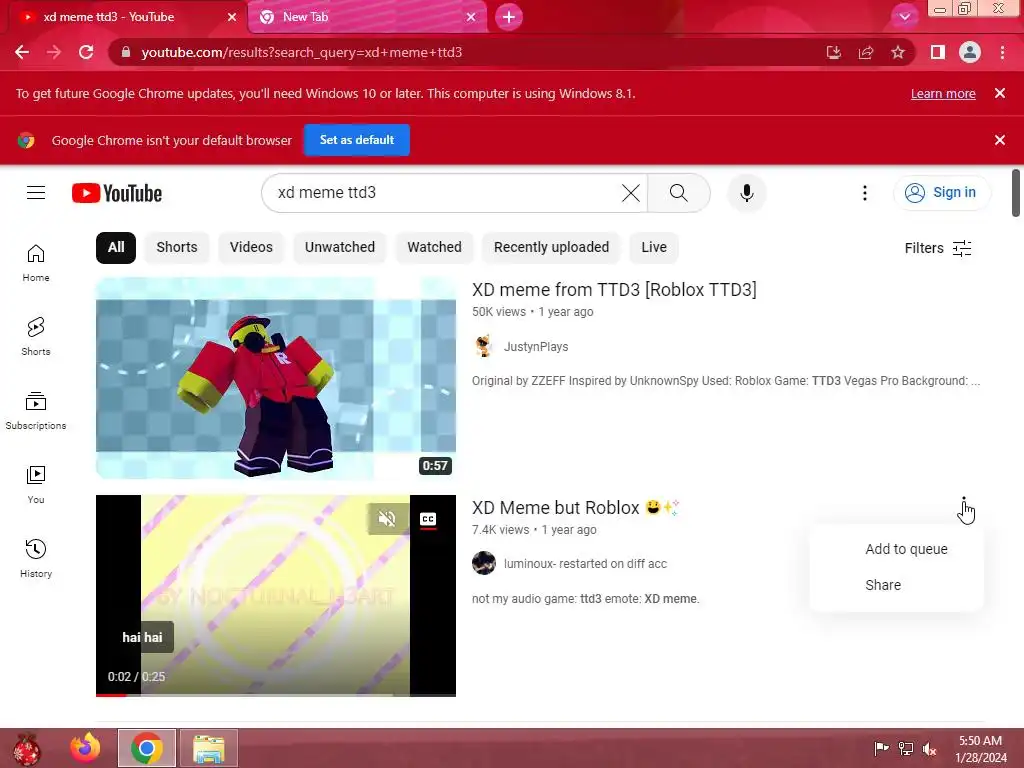Click the muted volume tray icon
Image resolution: width=1024 pixels, height=768 pixels.
point(930,749)
